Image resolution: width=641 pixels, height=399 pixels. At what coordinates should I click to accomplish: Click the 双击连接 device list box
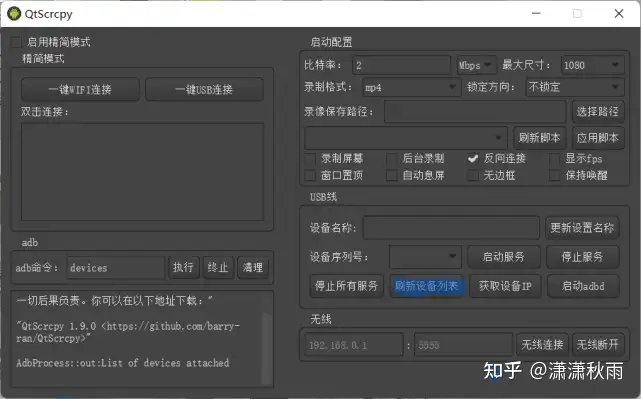click(142, 172)
